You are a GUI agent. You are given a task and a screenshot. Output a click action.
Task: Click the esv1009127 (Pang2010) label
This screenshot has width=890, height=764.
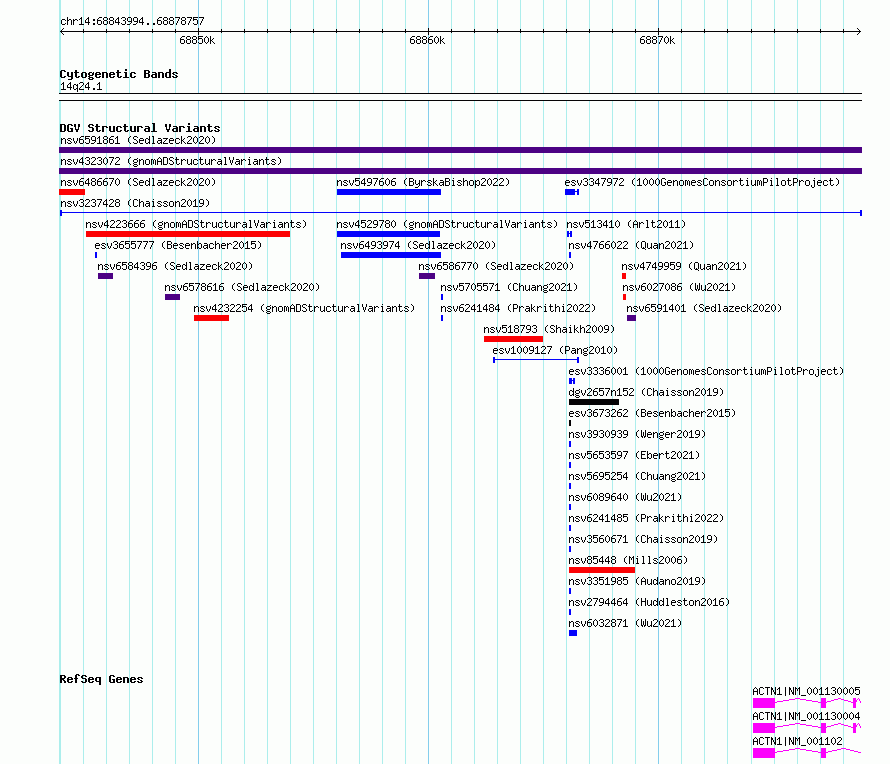click(x=555, y=350)
